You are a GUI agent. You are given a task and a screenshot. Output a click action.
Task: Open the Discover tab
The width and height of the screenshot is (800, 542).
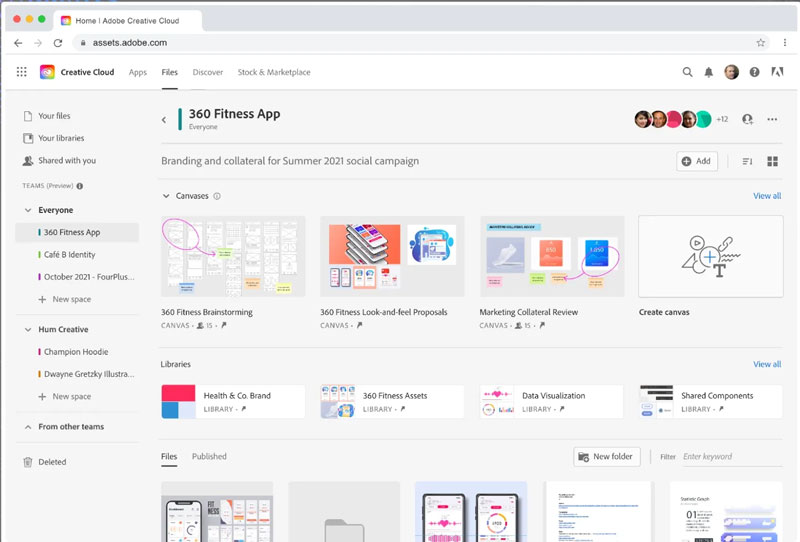tap(208, 72)
